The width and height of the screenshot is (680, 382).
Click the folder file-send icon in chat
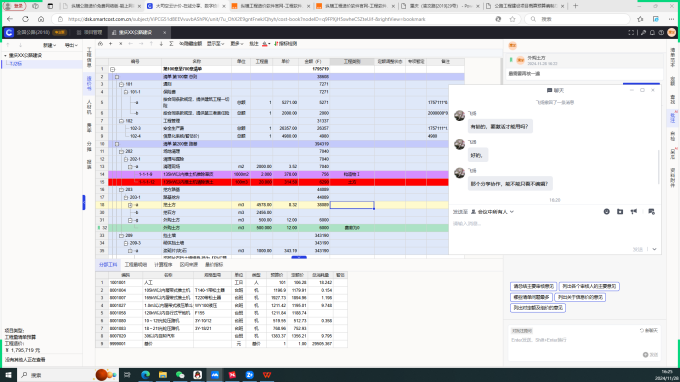tap(620, 212)
